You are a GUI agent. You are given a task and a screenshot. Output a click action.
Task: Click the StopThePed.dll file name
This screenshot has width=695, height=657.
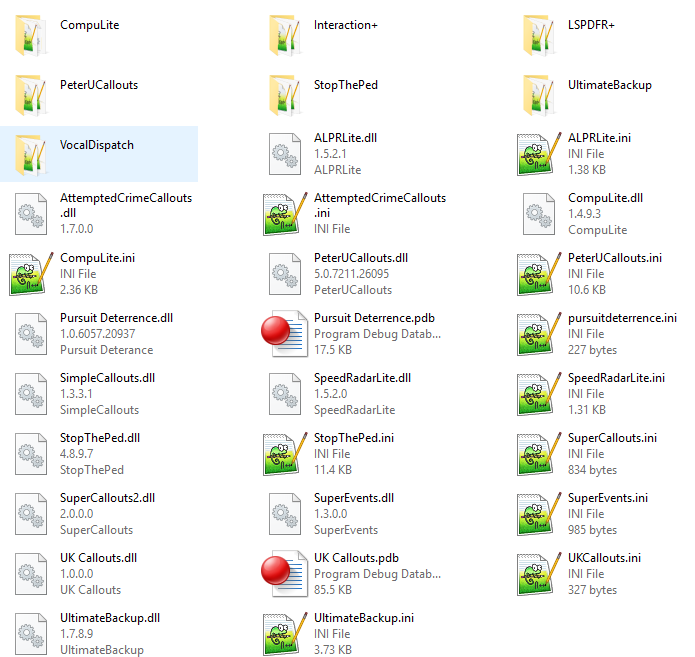pyautogui.click(x=100, y=438)
